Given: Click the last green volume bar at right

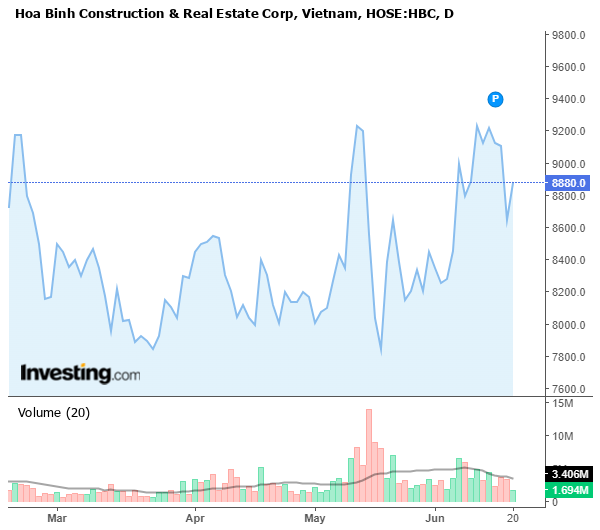Looking at the screenshot, I should [512, 495].
